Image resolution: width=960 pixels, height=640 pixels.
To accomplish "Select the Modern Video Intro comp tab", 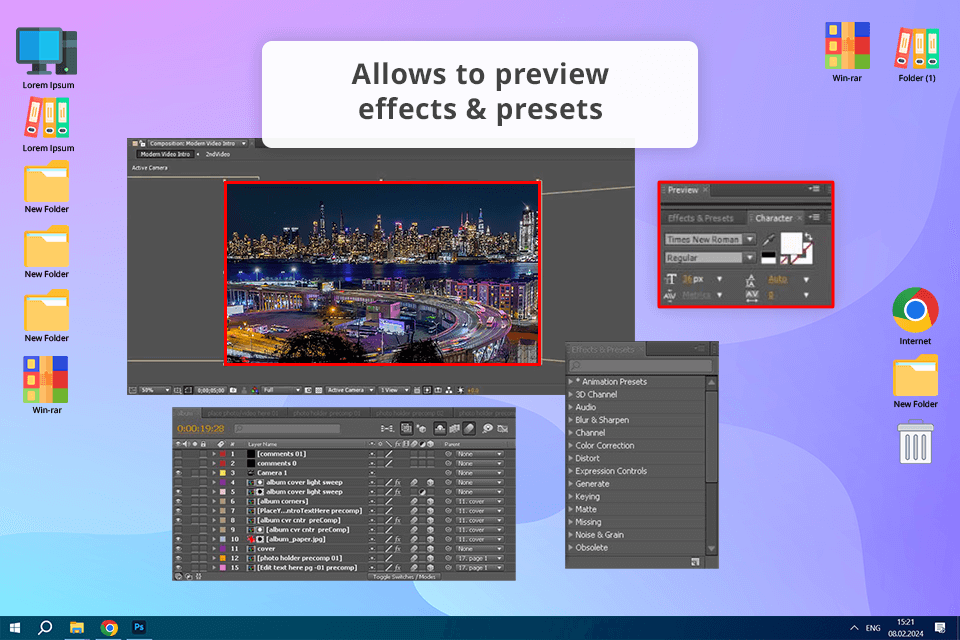I will (x=165, y=154).
